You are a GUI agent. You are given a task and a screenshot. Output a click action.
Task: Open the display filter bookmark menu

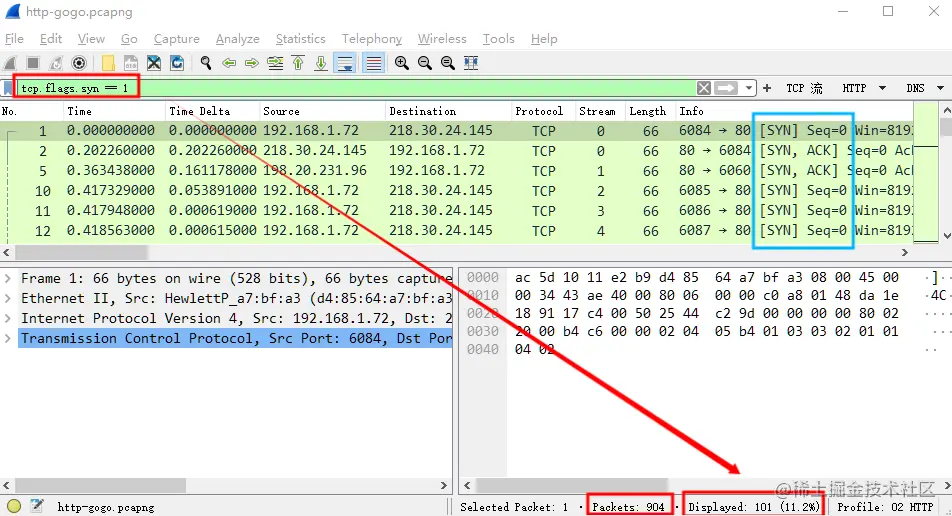click(8, 89)
